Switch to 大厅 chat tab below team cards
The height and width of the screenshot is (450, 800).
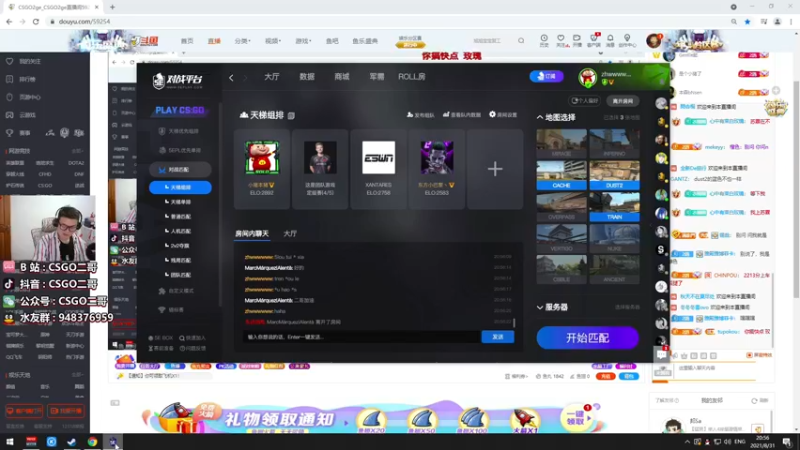[290, 234]
